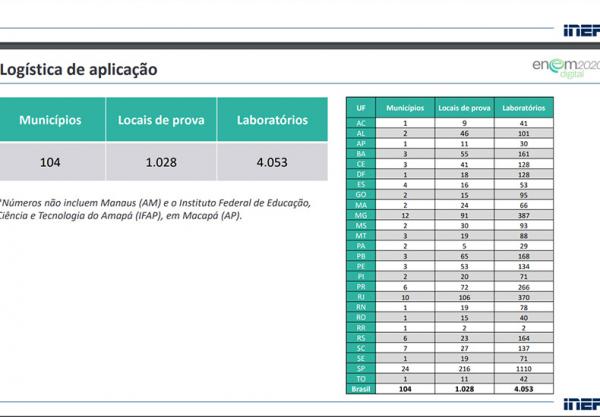Select SP locais de prova value 216
600x417 pixels.
click(x=464, y=369)
